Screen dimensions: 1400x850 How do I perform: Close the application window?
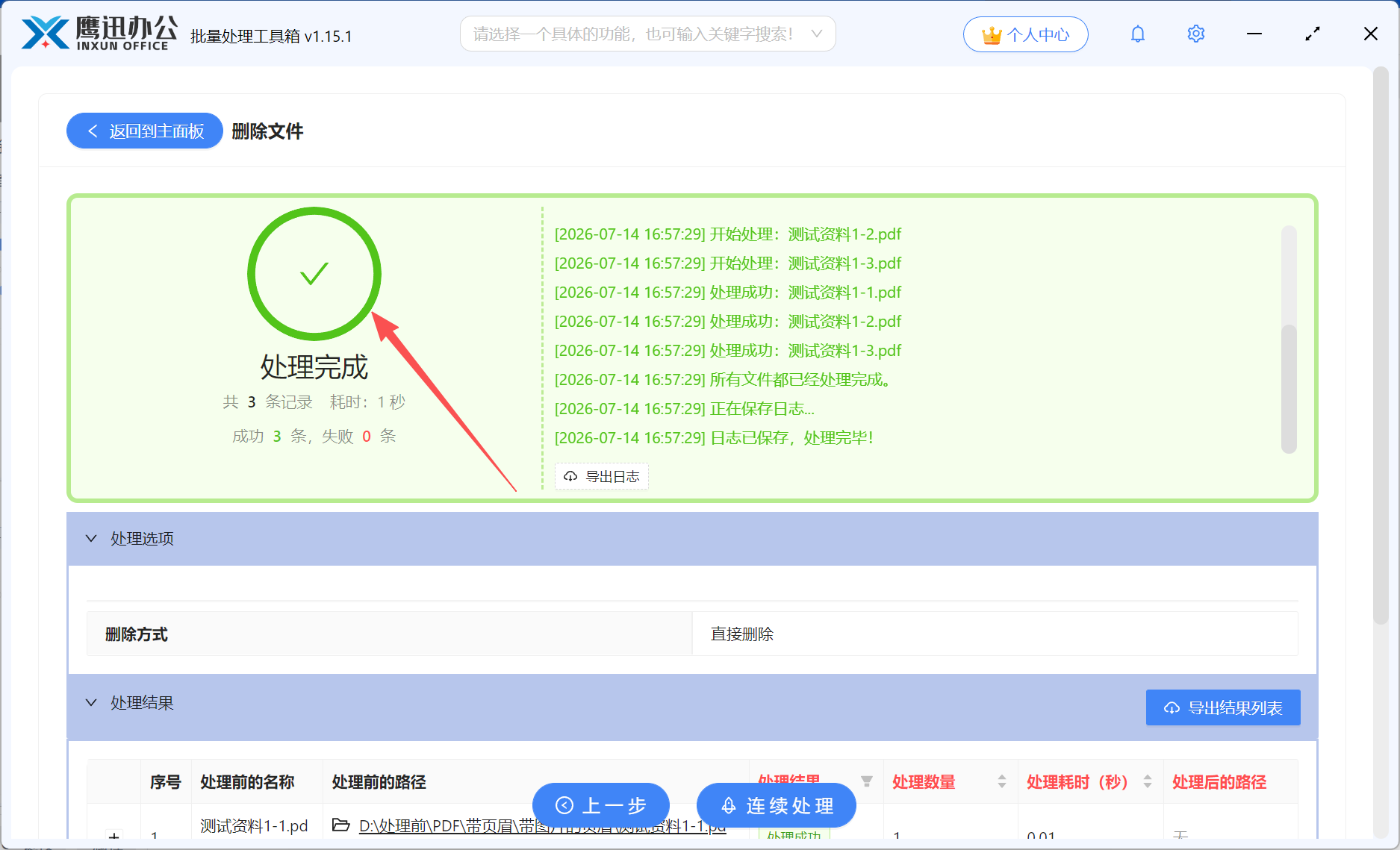pos(1370,34)
